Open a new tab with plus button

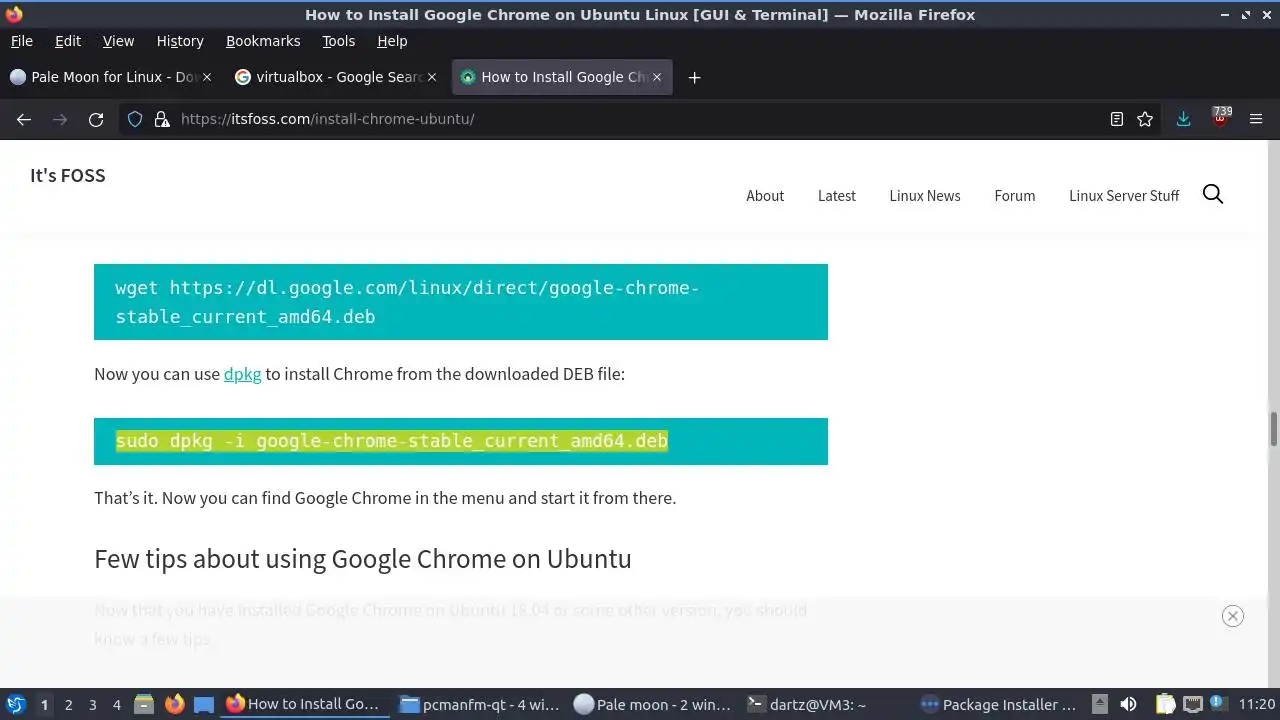tap(694, 77)
